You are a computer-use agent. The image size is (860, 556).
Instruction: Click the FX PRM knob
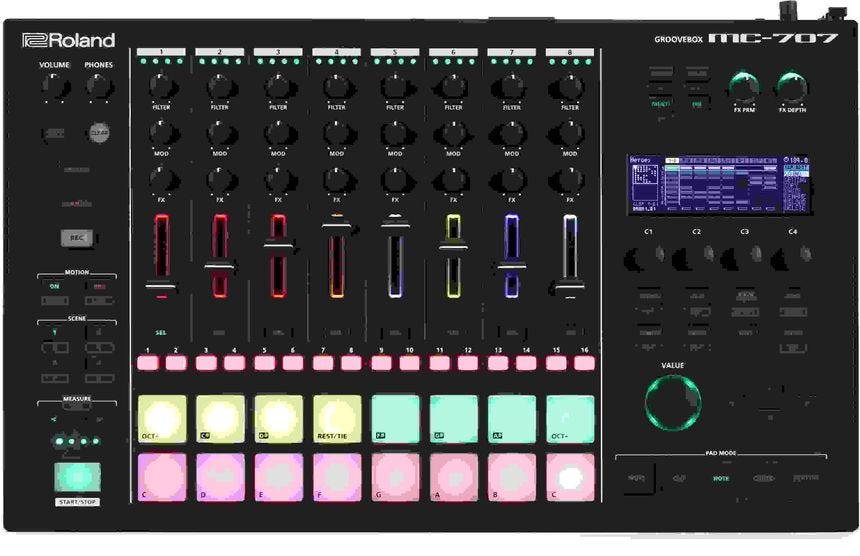[744, 87]
